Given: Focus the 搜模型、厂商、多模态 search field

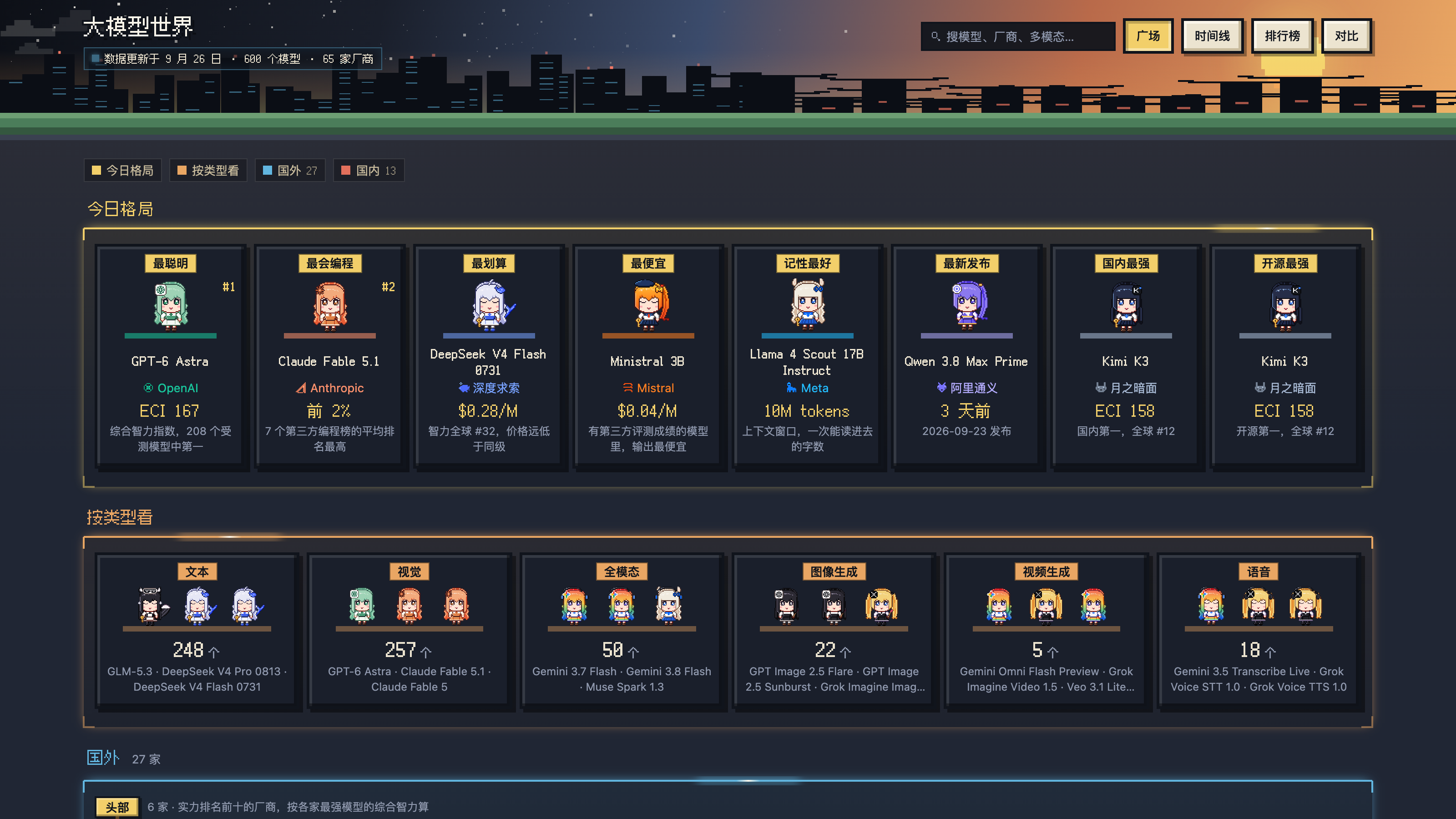Looking at the screenshot, I should click(1017, 36).
